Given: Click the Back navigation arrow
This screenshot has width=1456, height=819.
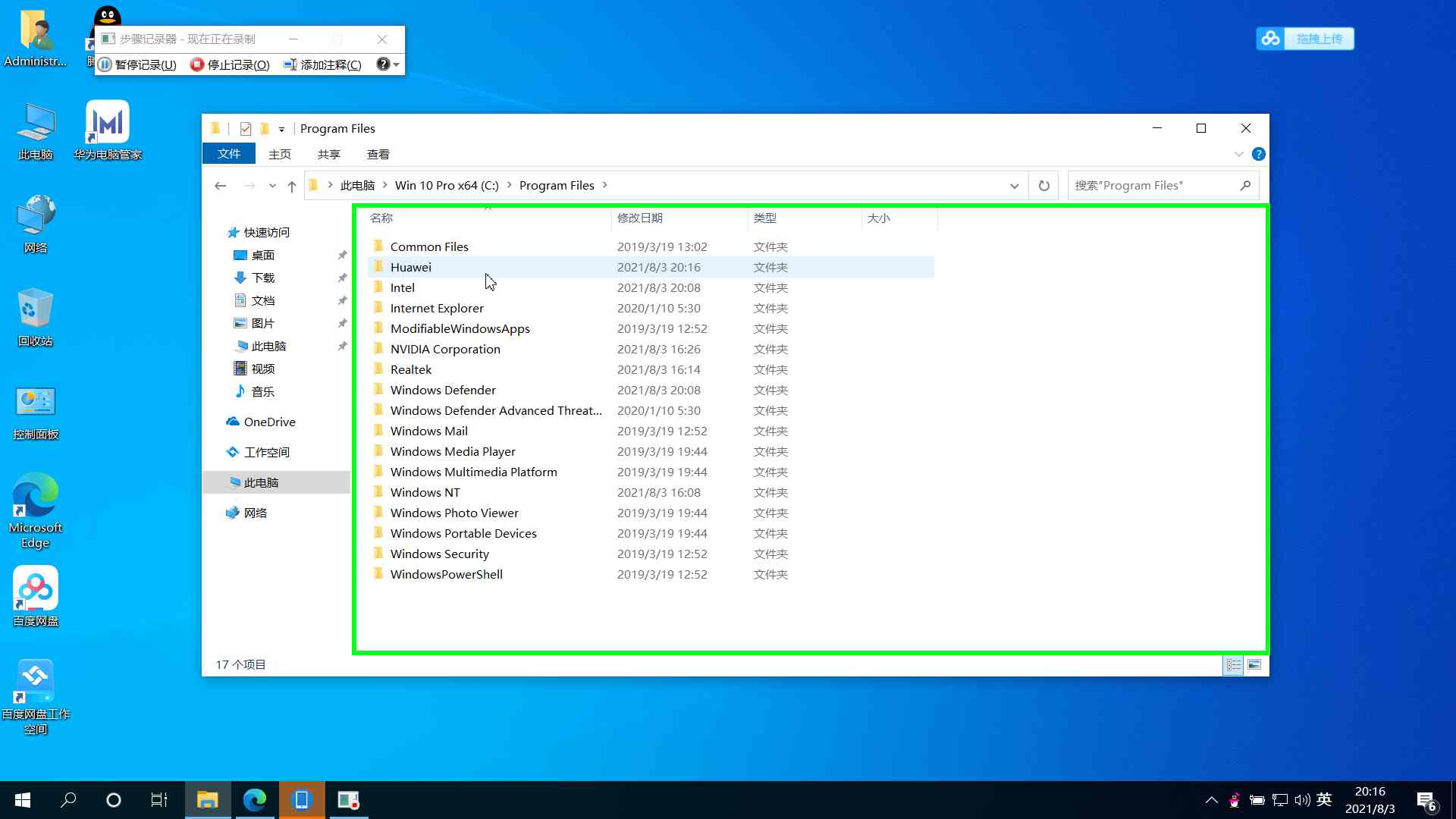Looking at the screenshot, I should [221, 186].
